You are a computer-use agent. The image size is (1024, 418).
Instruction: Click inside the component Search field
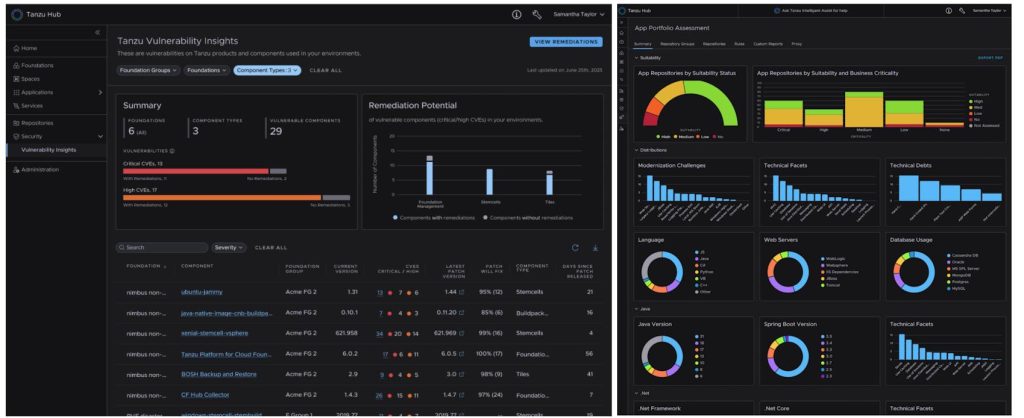pyautogui.click(x=161, y=248)
